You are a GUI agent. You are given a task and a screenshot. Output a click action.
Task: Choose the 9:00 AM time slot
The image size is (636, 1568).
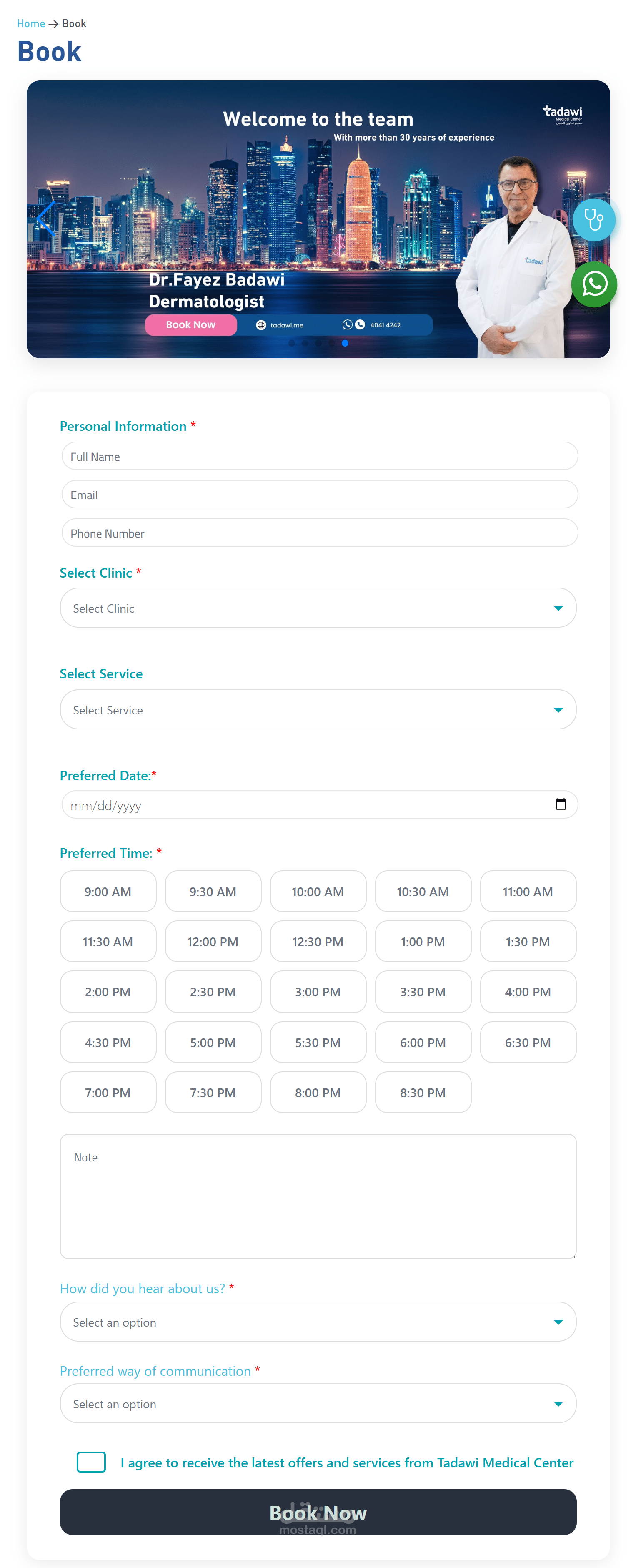pos(108,891)
